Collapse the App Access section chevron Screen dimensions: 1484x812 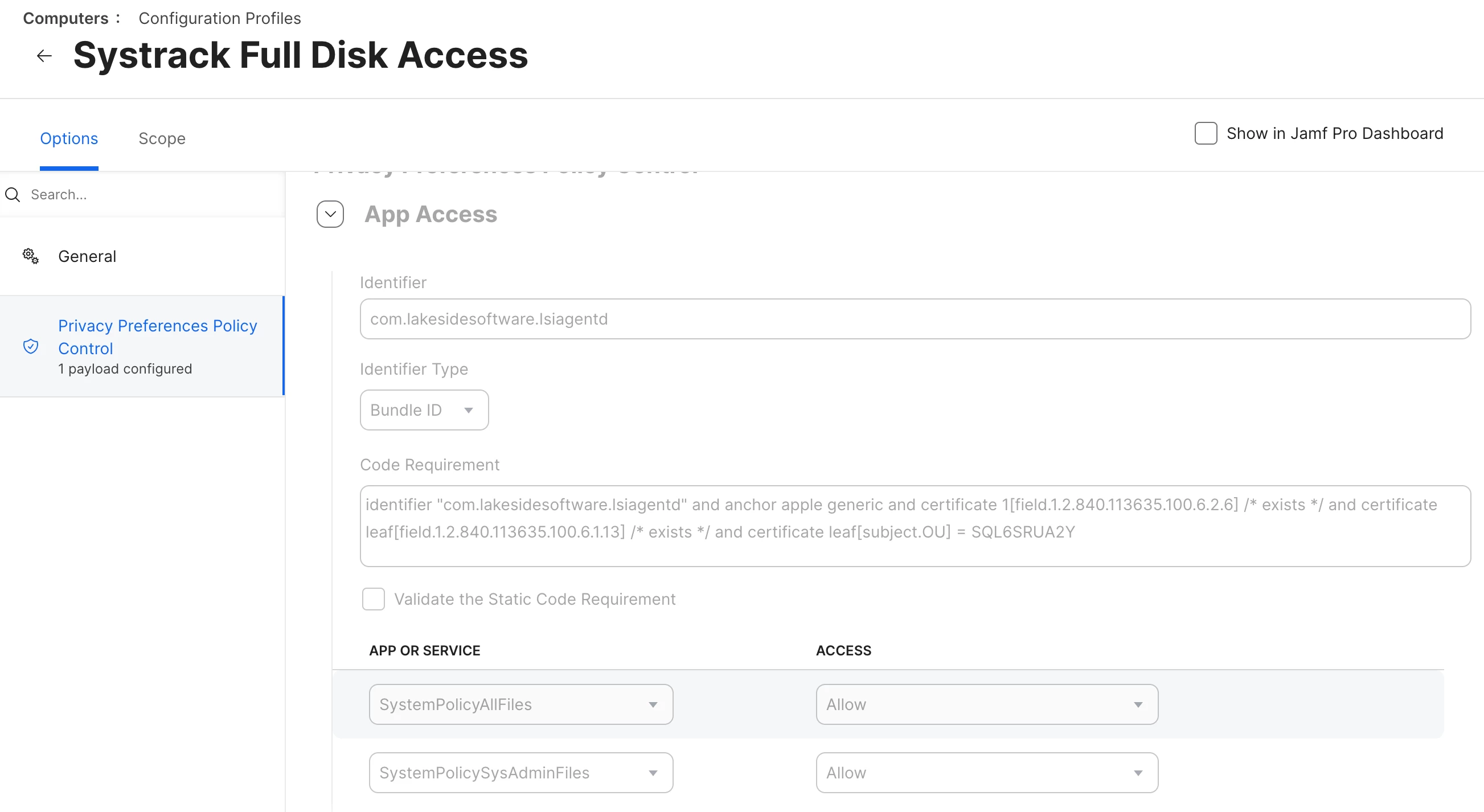330,214
